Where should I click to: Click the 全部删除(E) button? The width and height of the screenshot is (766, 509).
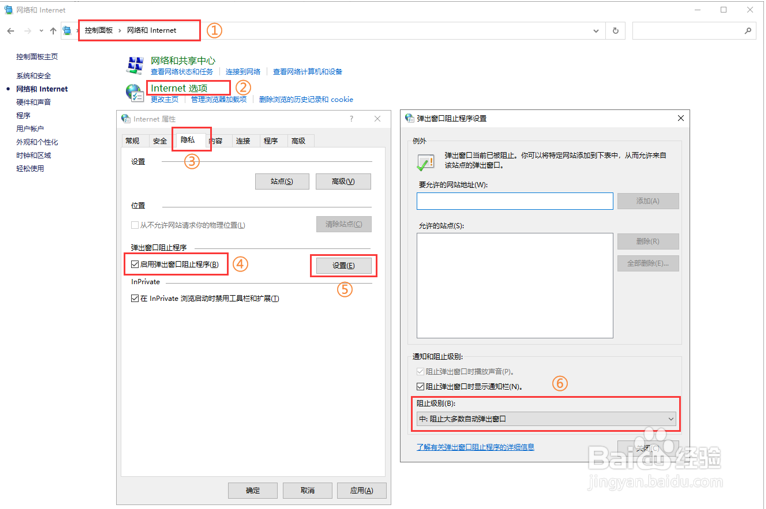point(648,263)
